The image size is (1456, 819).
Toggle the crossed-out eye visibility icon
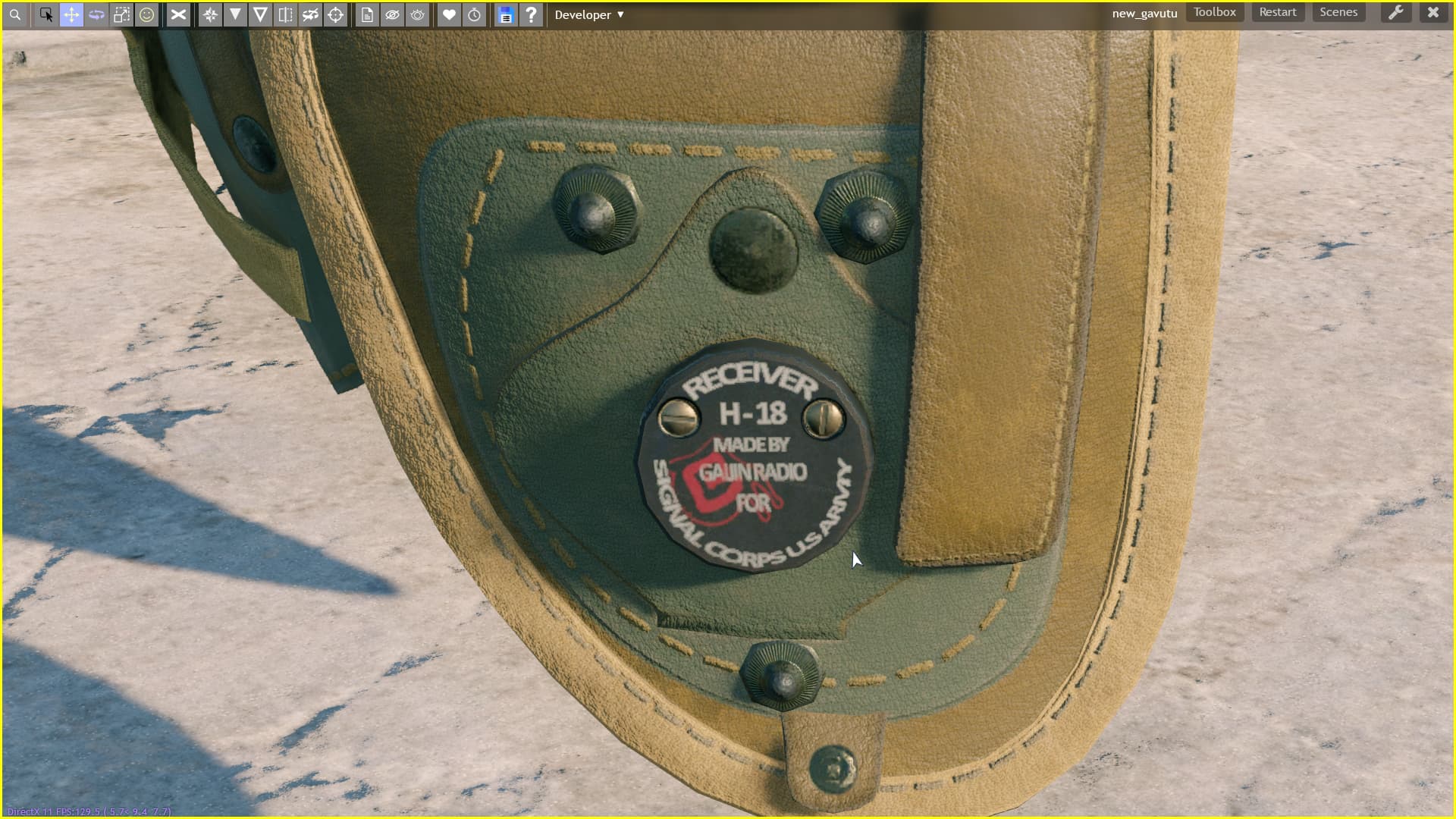pyautogui.click(x=392, y=14)
